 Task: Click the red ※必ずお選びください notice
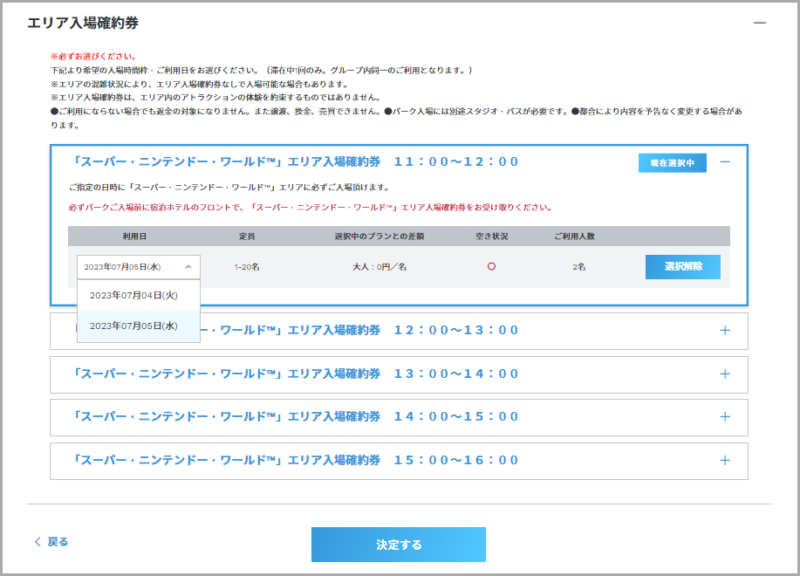click(93, 56)
